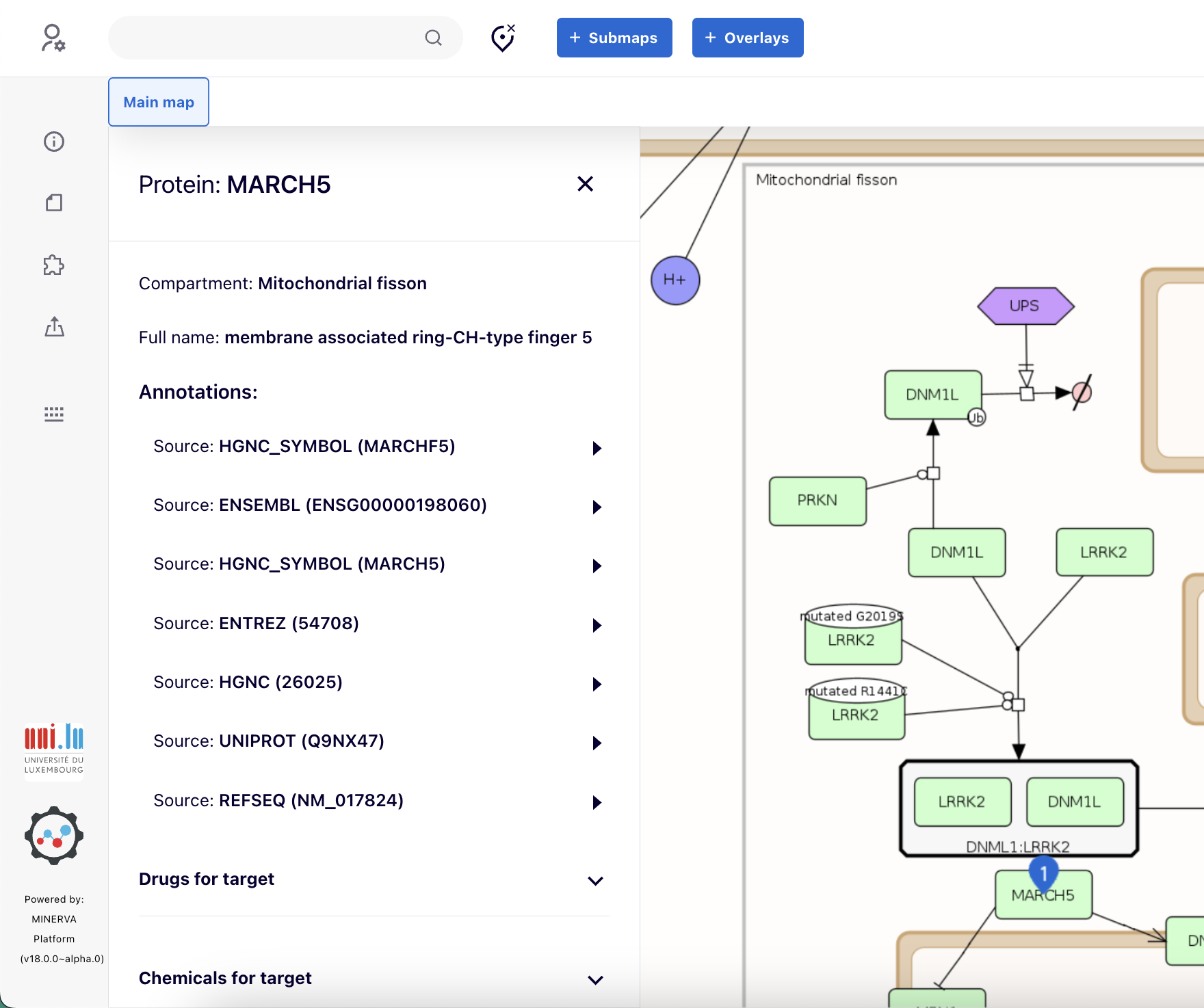This screenshot has width=1204, height=1008.
Task: Switch to the Main map tab
Action: (x=159, y=102)
